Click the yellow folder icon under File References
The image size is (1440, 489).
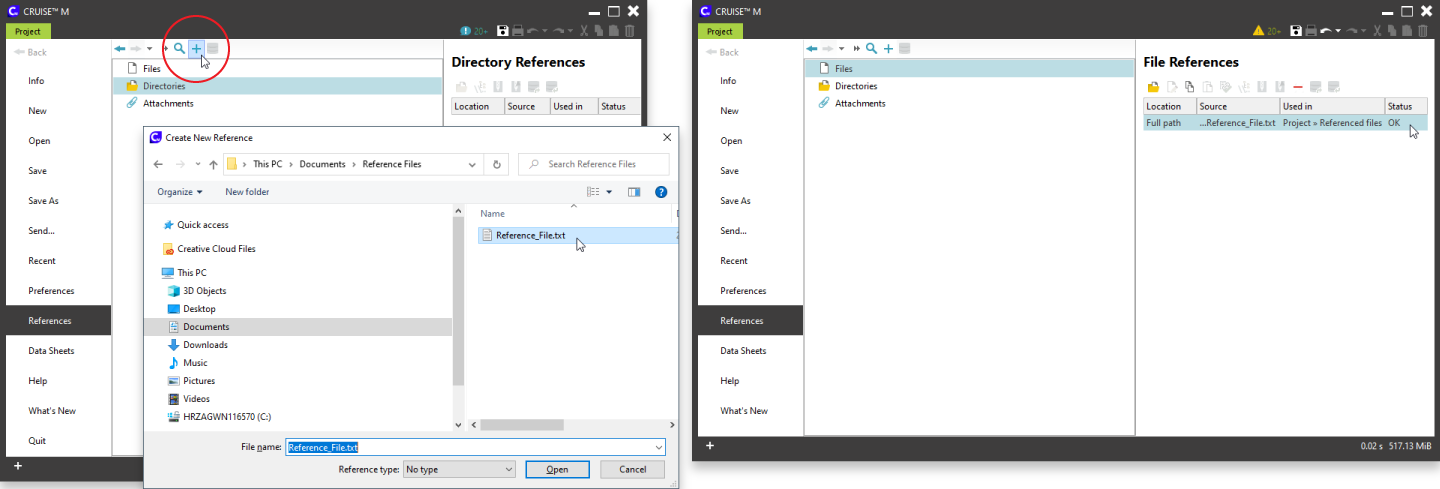[x=1153, y=87]
